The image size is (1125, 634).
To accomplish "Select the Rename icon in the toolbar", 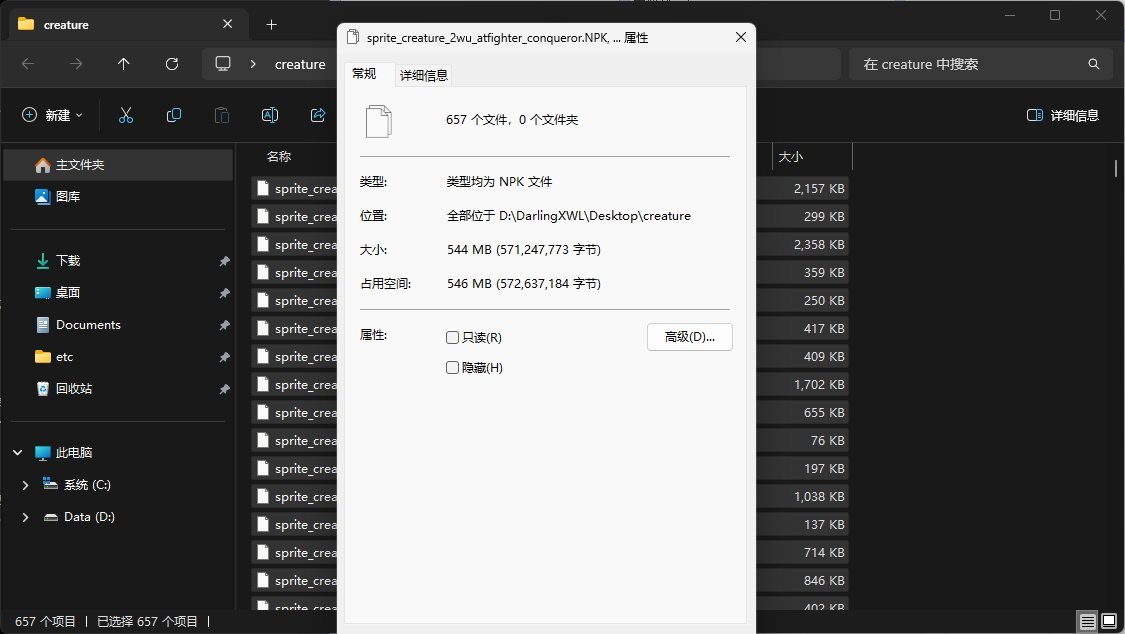I will (269, 115).
